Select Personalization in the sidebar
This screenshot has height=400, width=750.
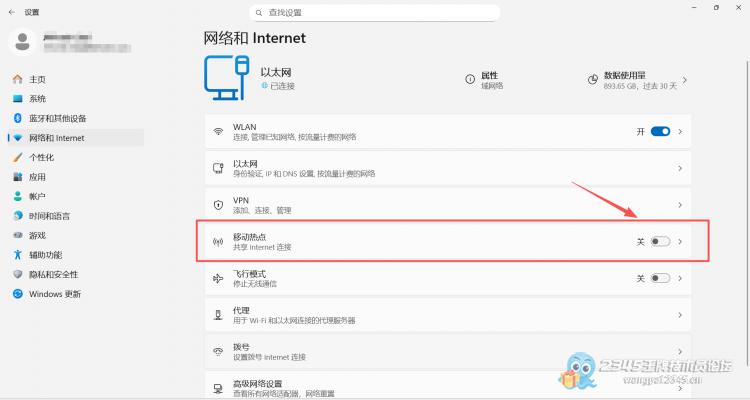click(41, 157)
